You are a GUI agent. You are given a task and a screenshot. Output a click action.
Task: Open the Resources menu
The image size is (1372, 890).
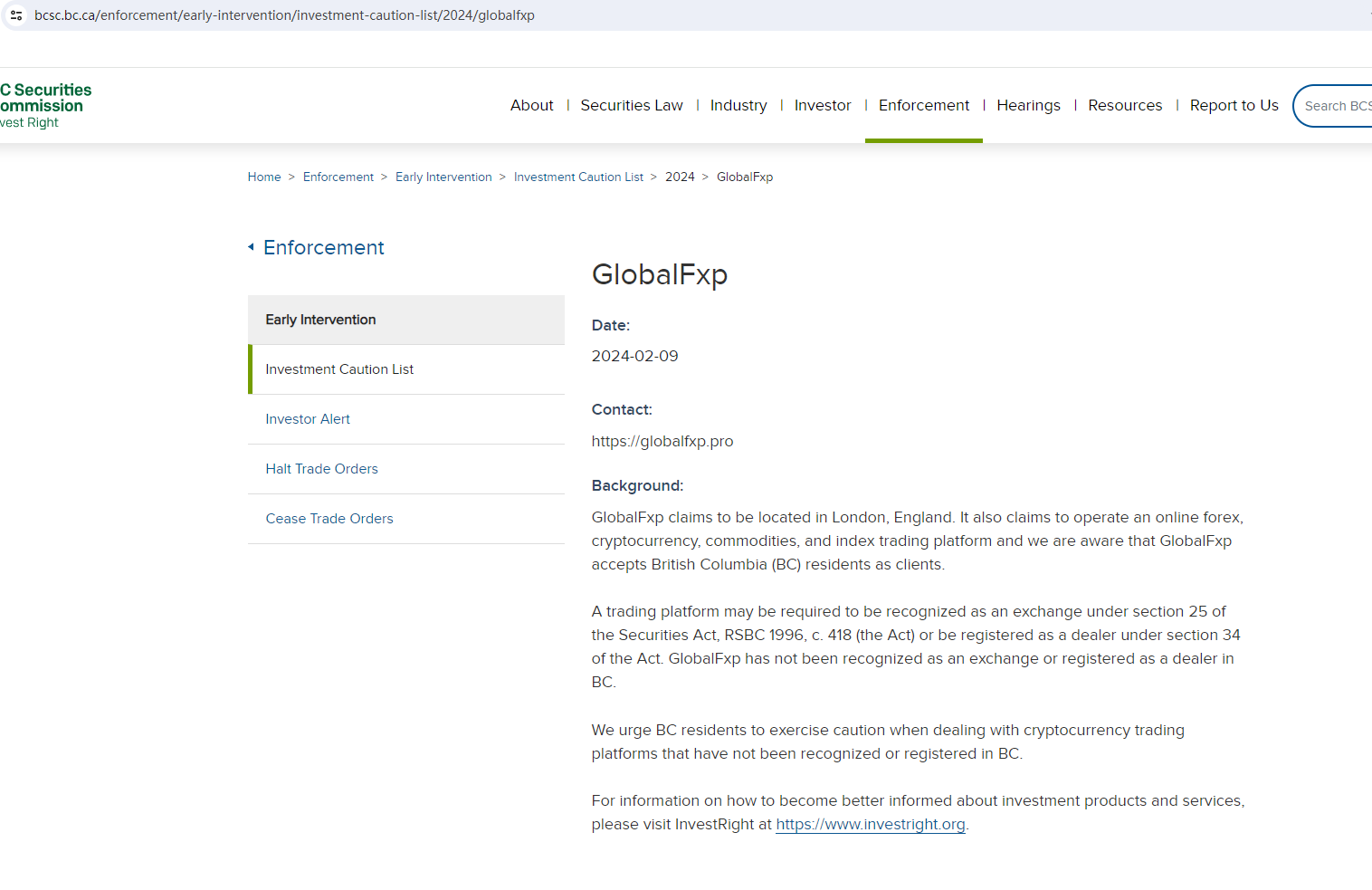point(1125,105)
